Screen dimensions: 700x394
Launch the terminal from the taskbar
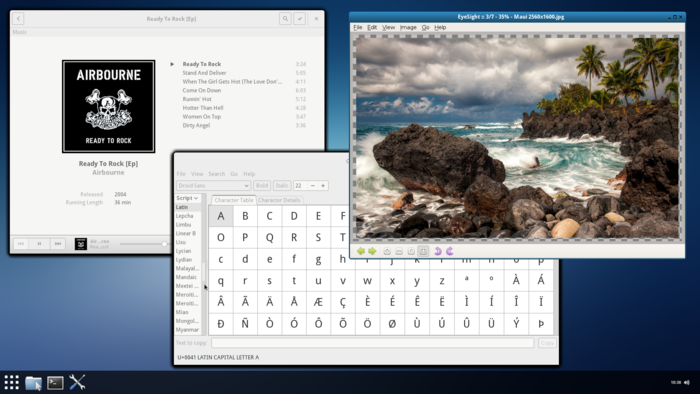55,382
